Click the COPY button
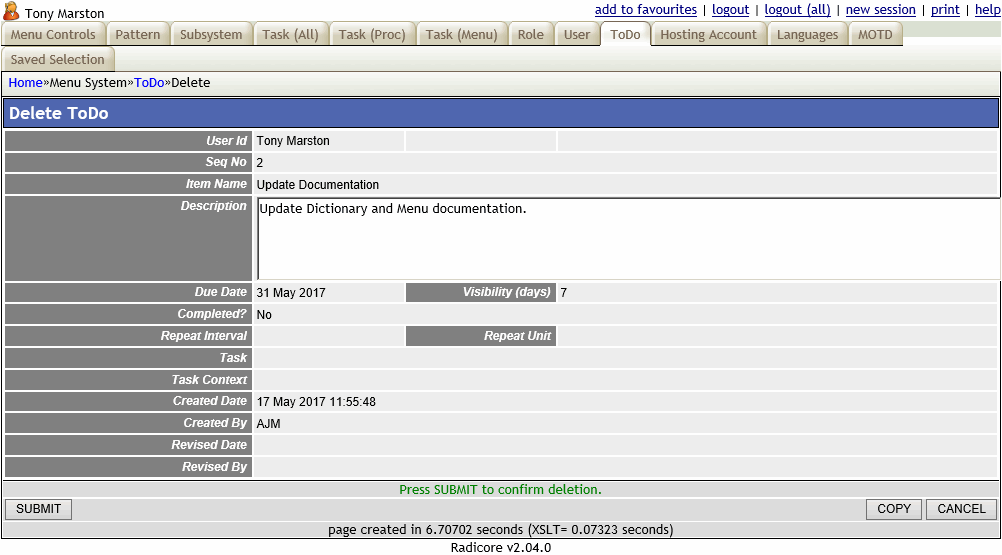The image size is (1002, 555). click(x=893, y=509)
